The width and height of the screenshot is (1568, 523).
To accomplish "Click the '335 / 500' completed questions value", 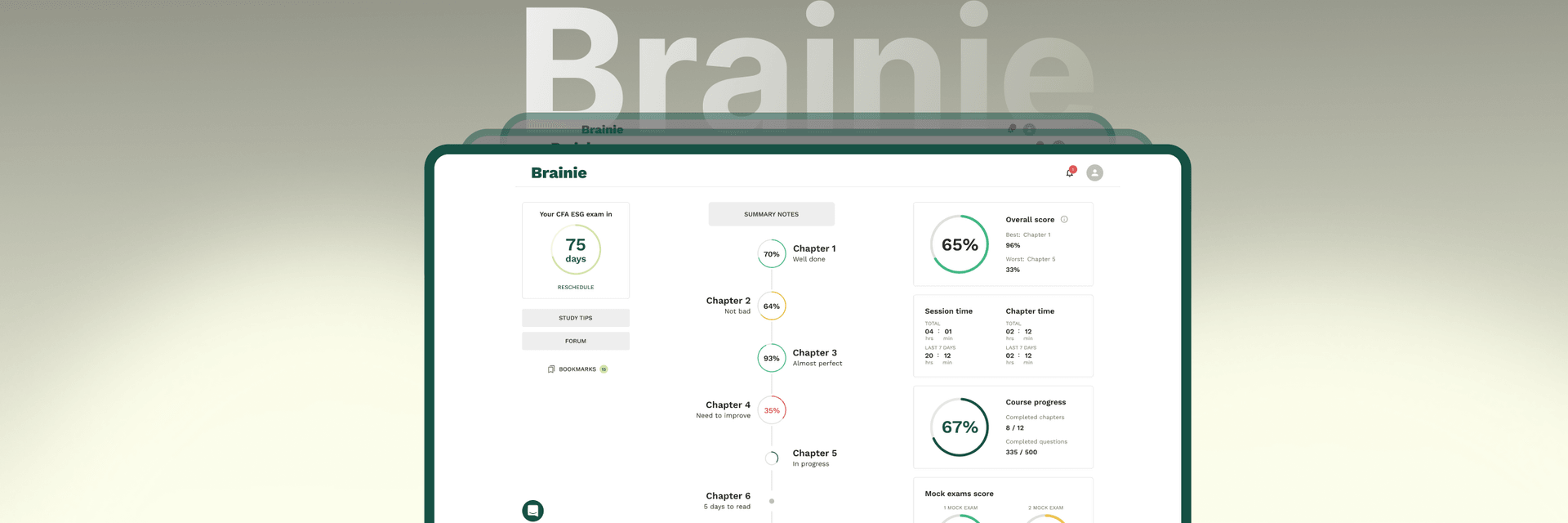I will [1021, 452].
